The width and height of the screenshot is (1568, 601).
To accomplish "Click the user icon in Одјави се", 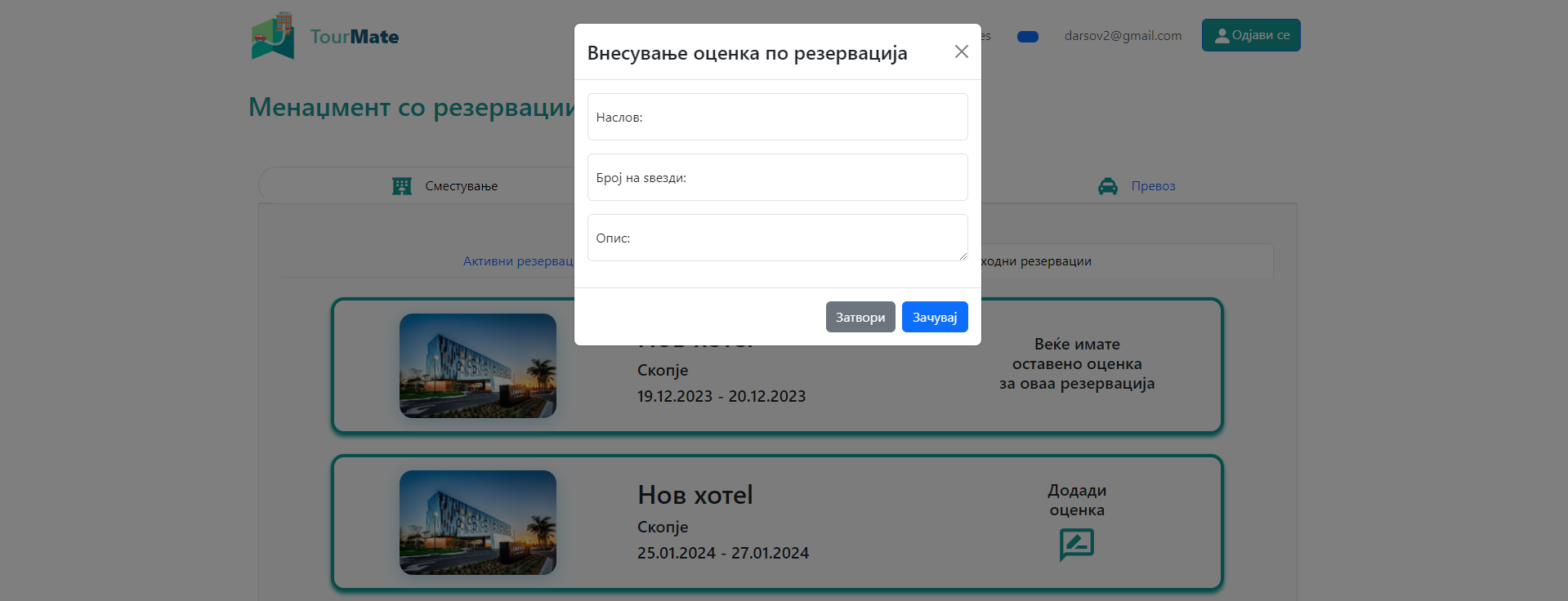I will 1222,36.
